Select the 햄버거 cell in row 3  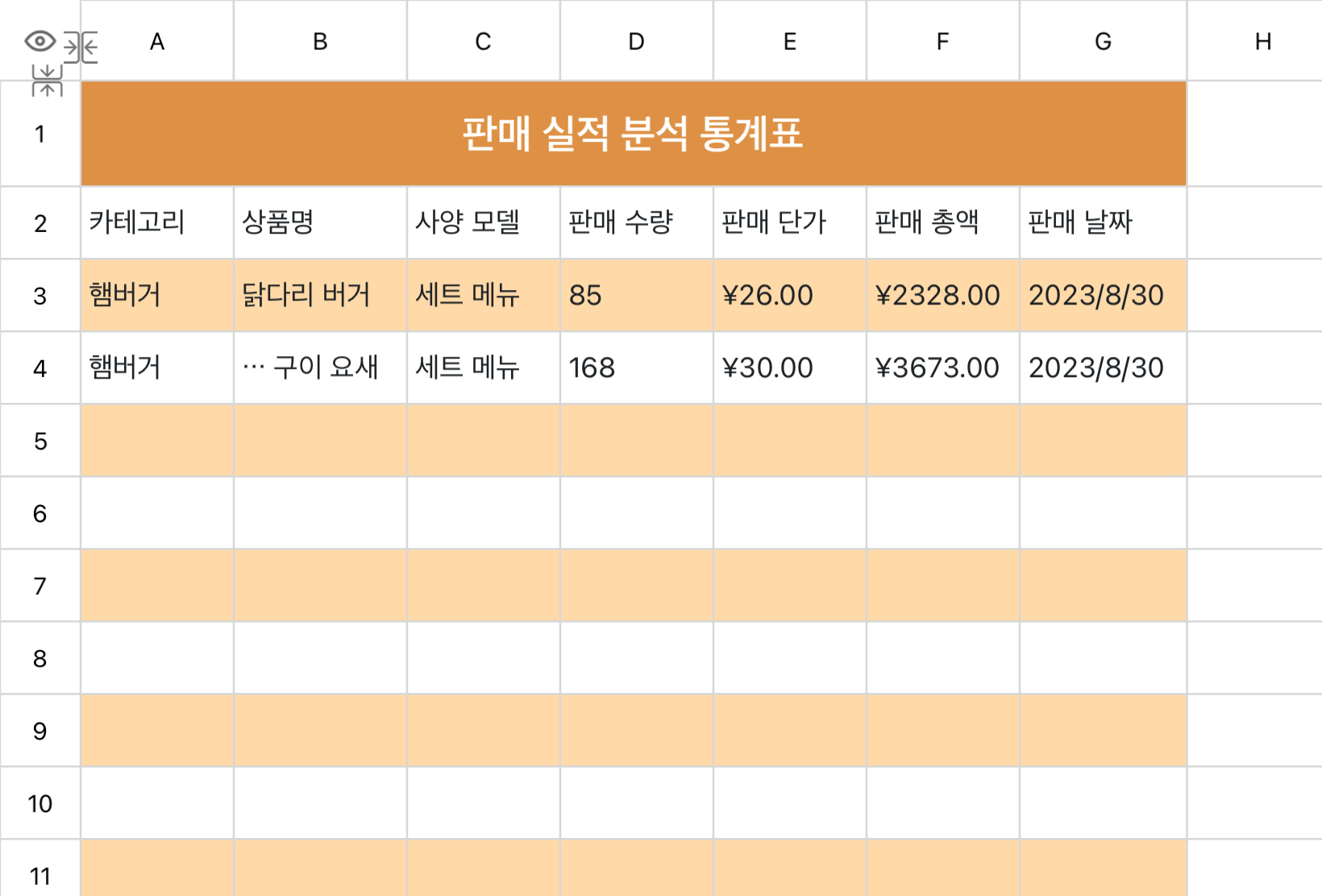[157, 296]
